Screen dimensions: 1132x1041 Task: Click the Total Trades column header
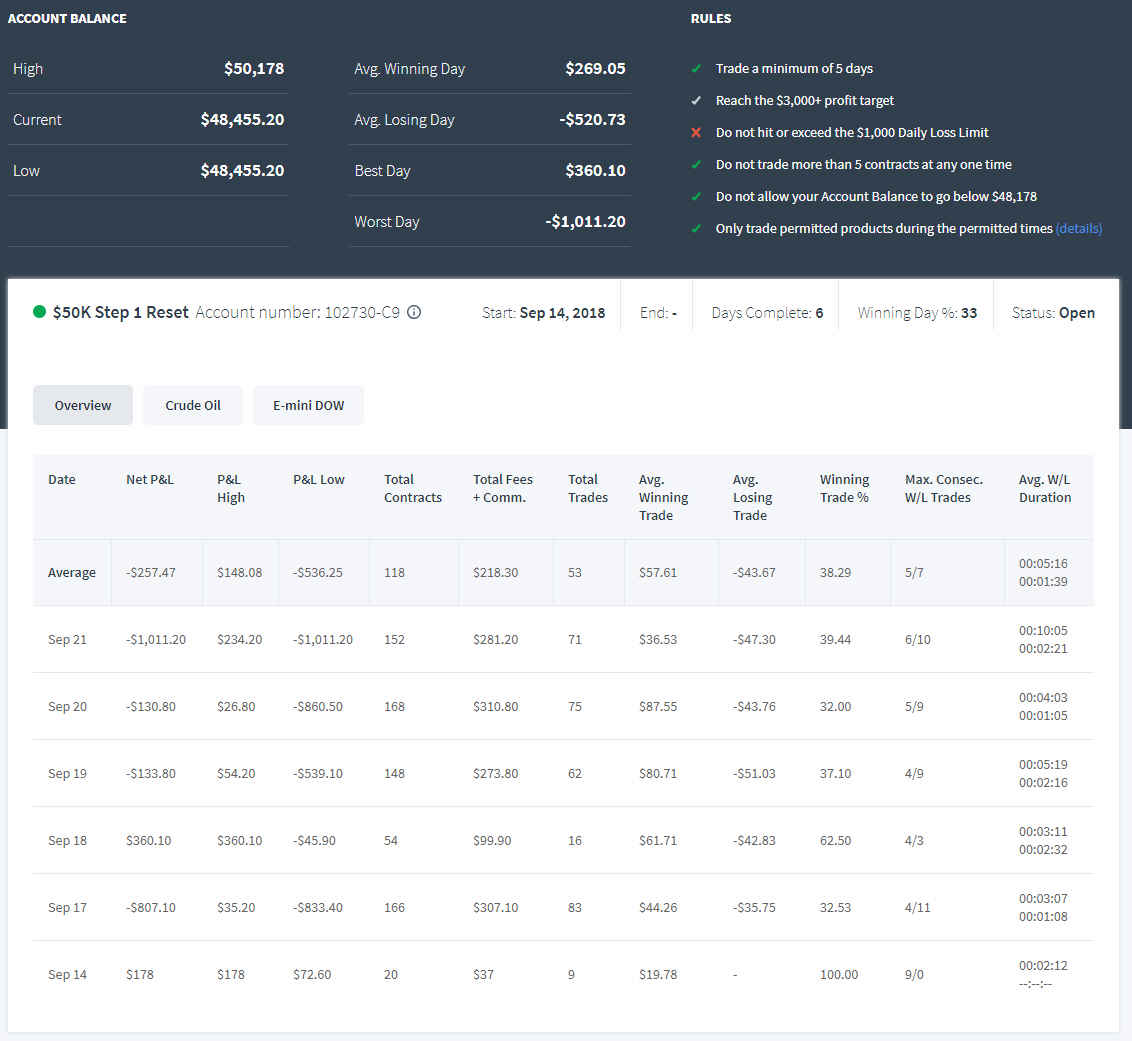coord(588,489)
